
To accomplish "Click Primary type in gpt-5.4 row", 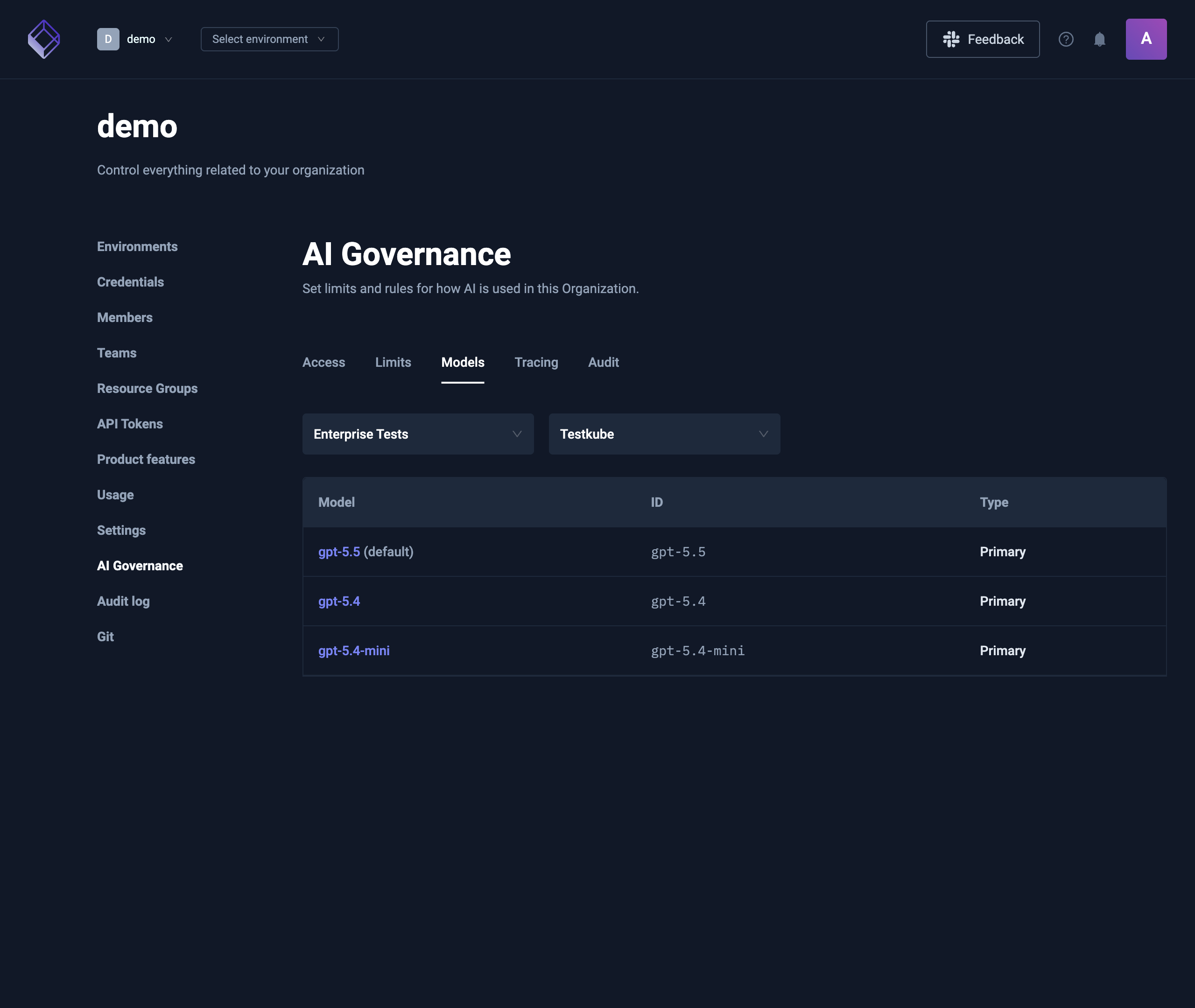I will [x=1002, y=601].
